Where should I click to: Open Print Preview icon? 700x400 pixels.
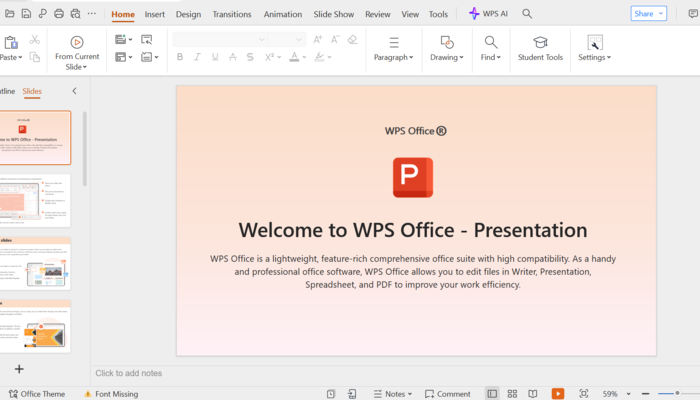coord(75,14)
